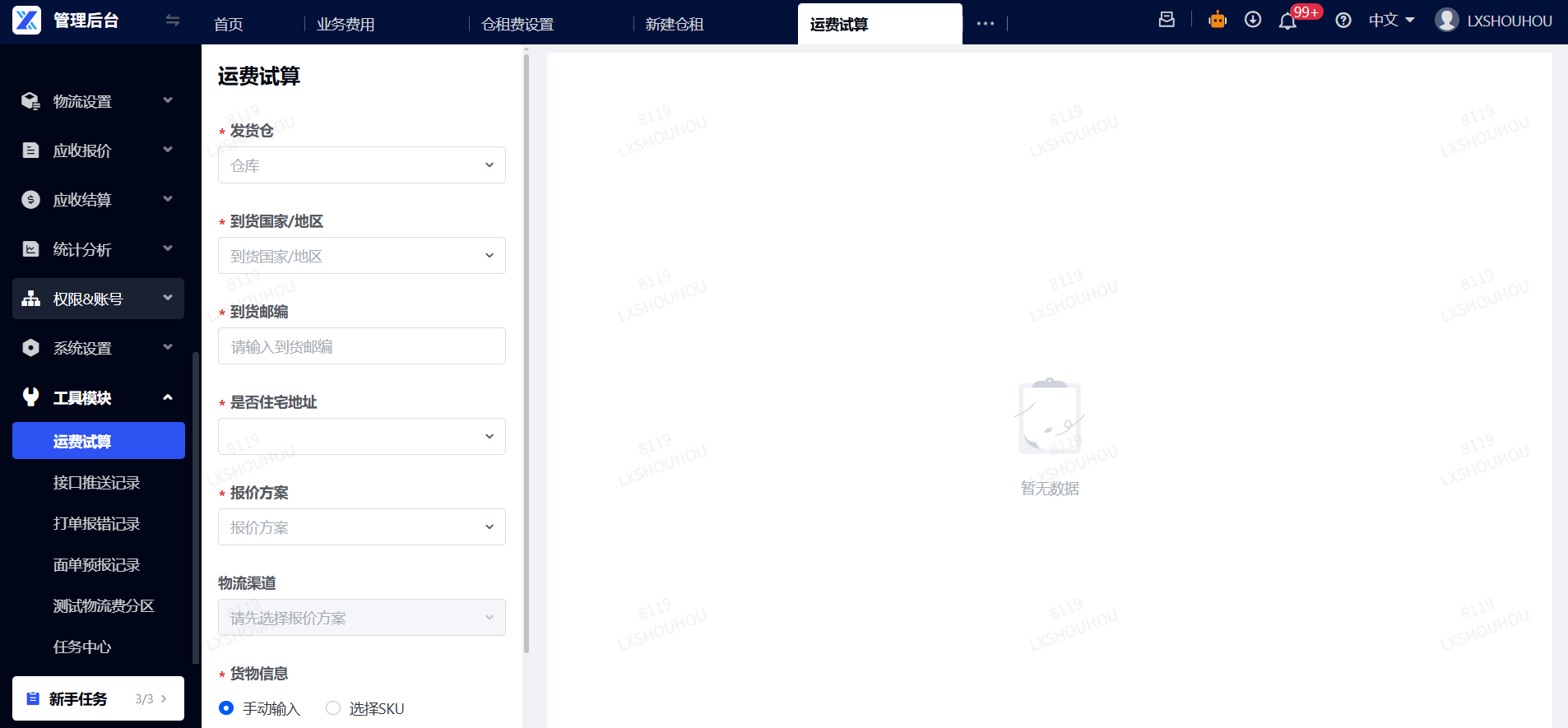Click the 物流设置 cube icon
This screenshot has width=1568, height=728.
pyautogui.click(x=30, y=101)
